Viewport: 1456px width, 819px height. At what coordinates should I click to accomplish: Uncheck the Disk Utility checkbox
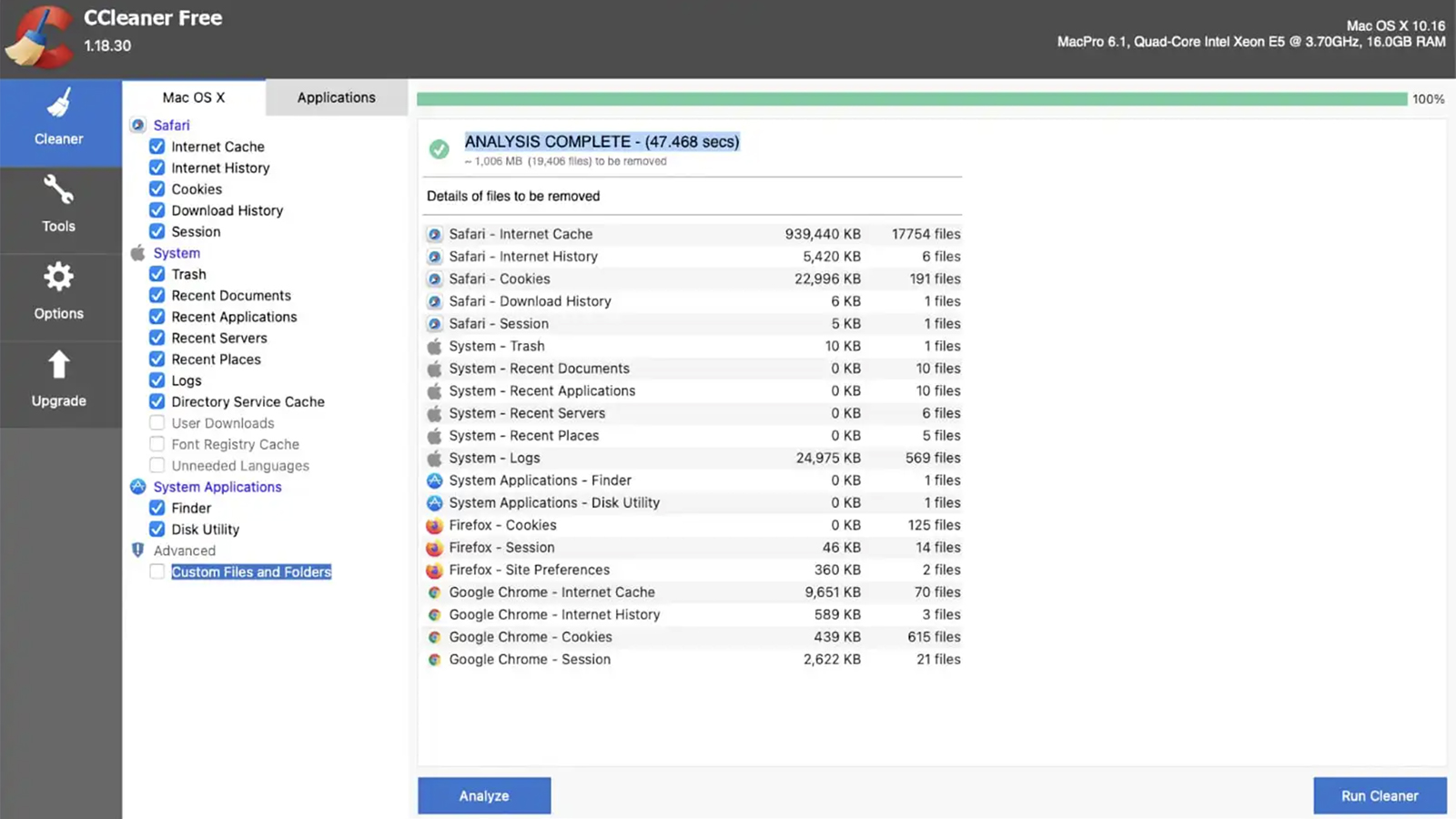click(157, 529)
